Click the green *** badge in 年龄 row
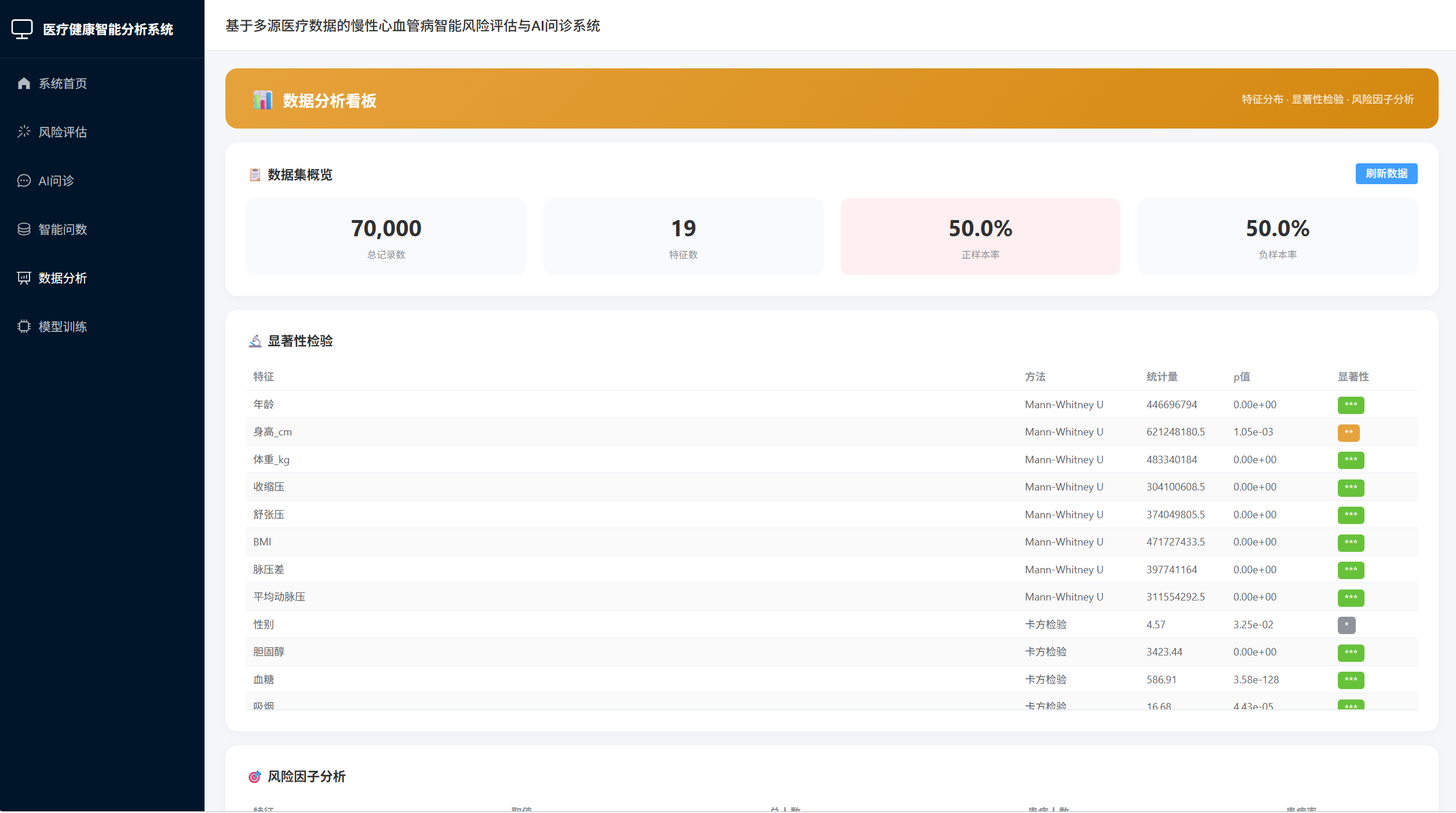 pos(1351,405)
